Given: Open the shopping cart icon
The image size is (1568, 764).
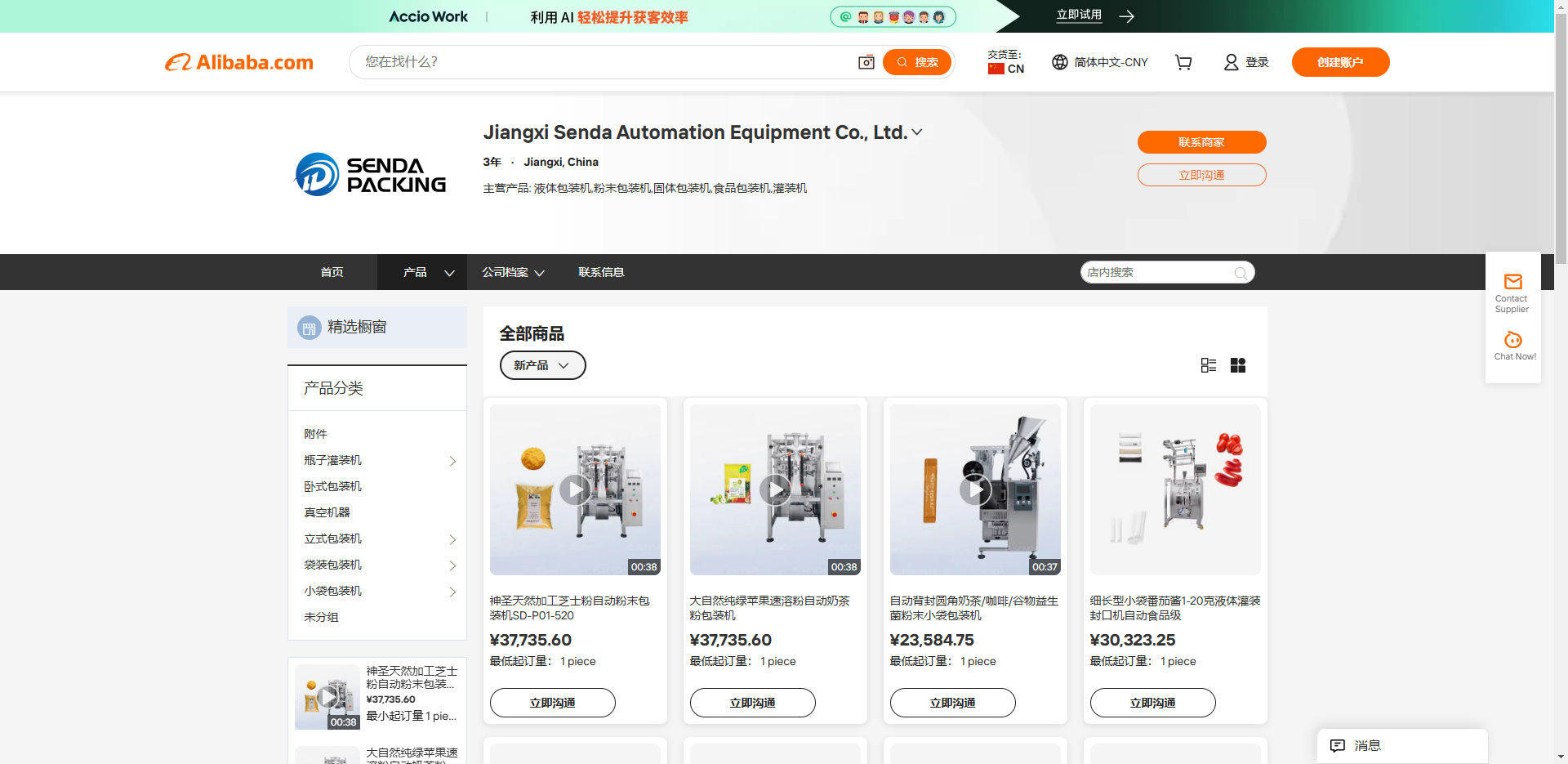Looking at the screenshot, I should click(1183, 62).
